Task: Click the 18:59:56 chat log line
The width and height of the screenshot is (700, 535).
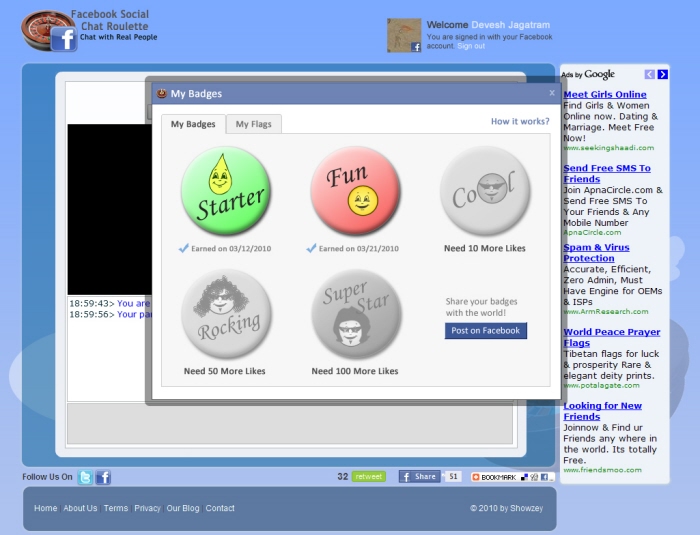Action: 110,314
